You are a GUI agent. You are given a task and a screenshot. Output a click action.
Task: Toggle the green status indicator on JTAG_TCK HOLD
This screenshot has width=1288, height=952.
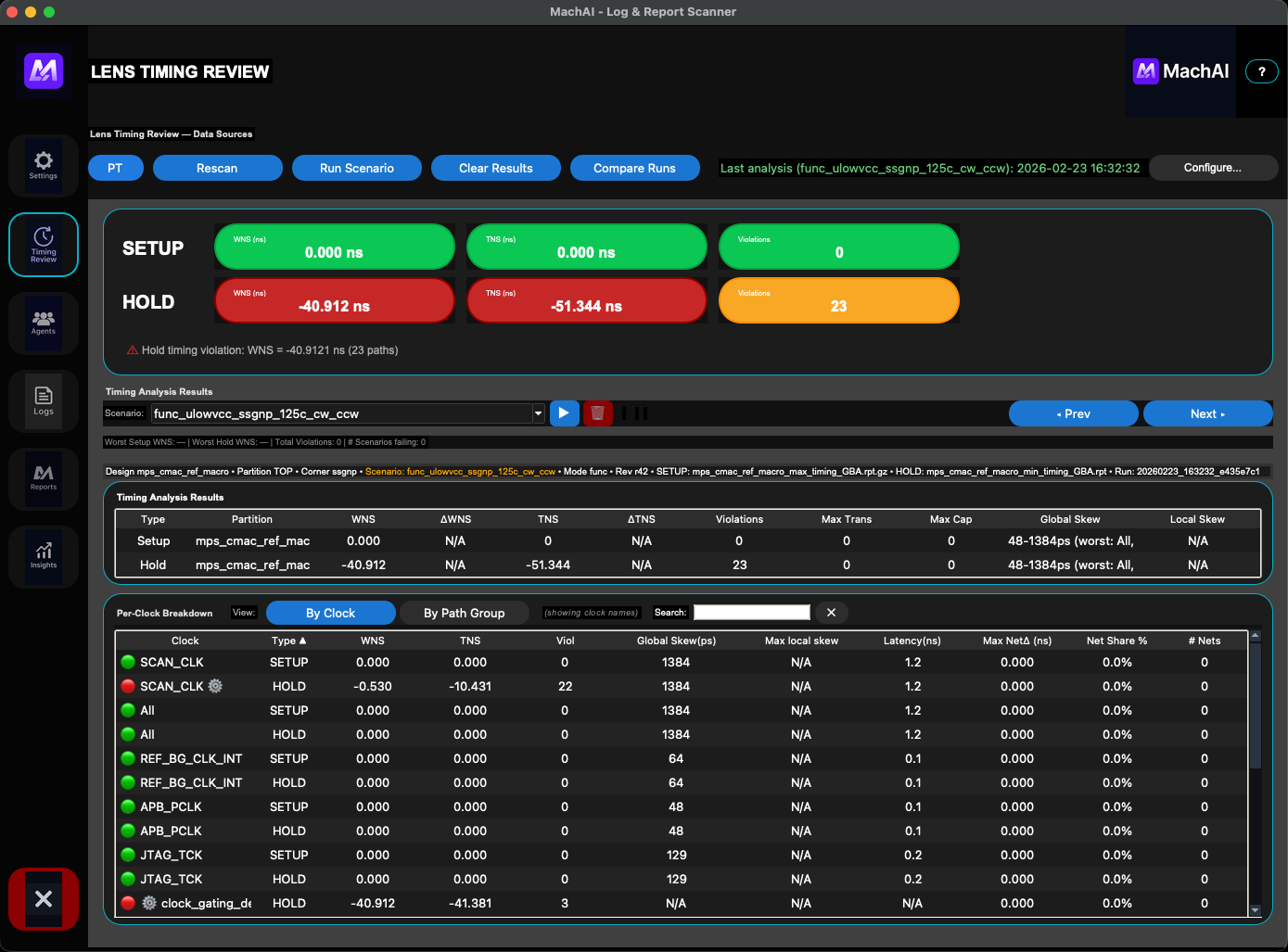coord(127,879)
